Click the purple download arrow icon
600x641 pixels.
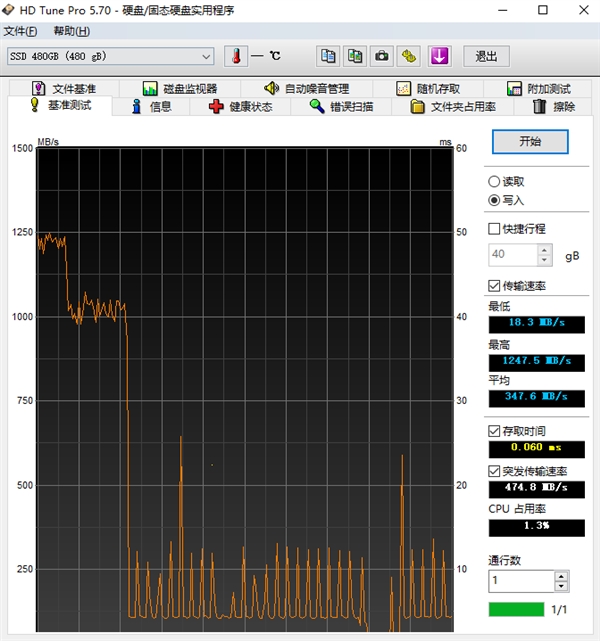point(439,56)
